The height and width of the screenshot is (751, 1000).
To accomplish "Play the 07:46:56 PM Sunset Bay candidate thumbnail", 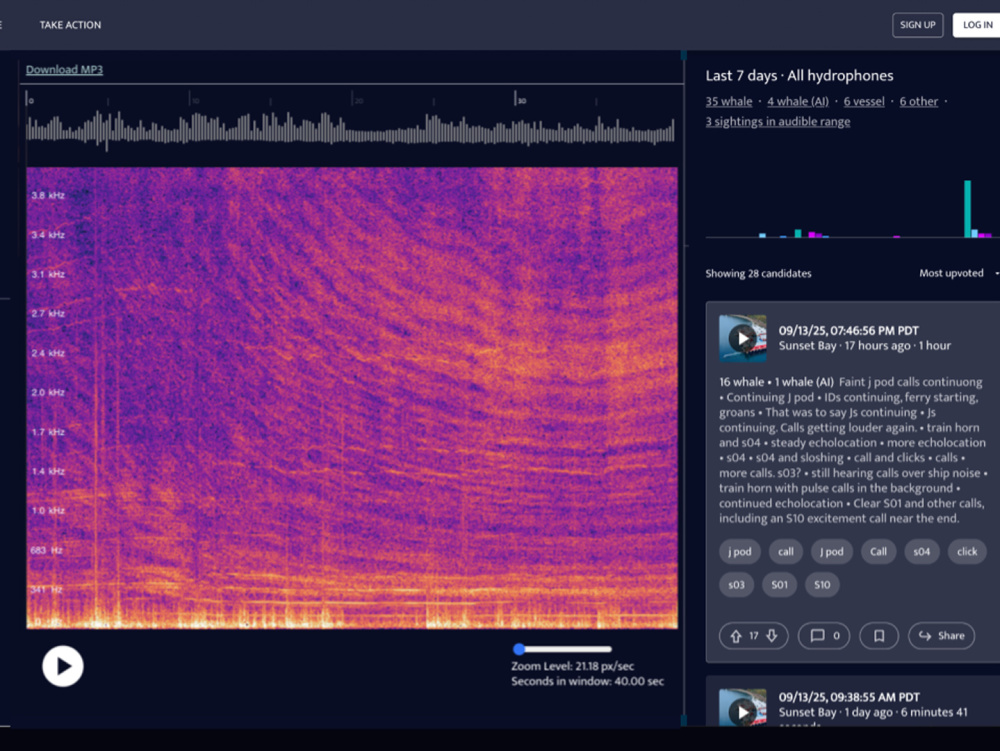I will coord(742,339).
